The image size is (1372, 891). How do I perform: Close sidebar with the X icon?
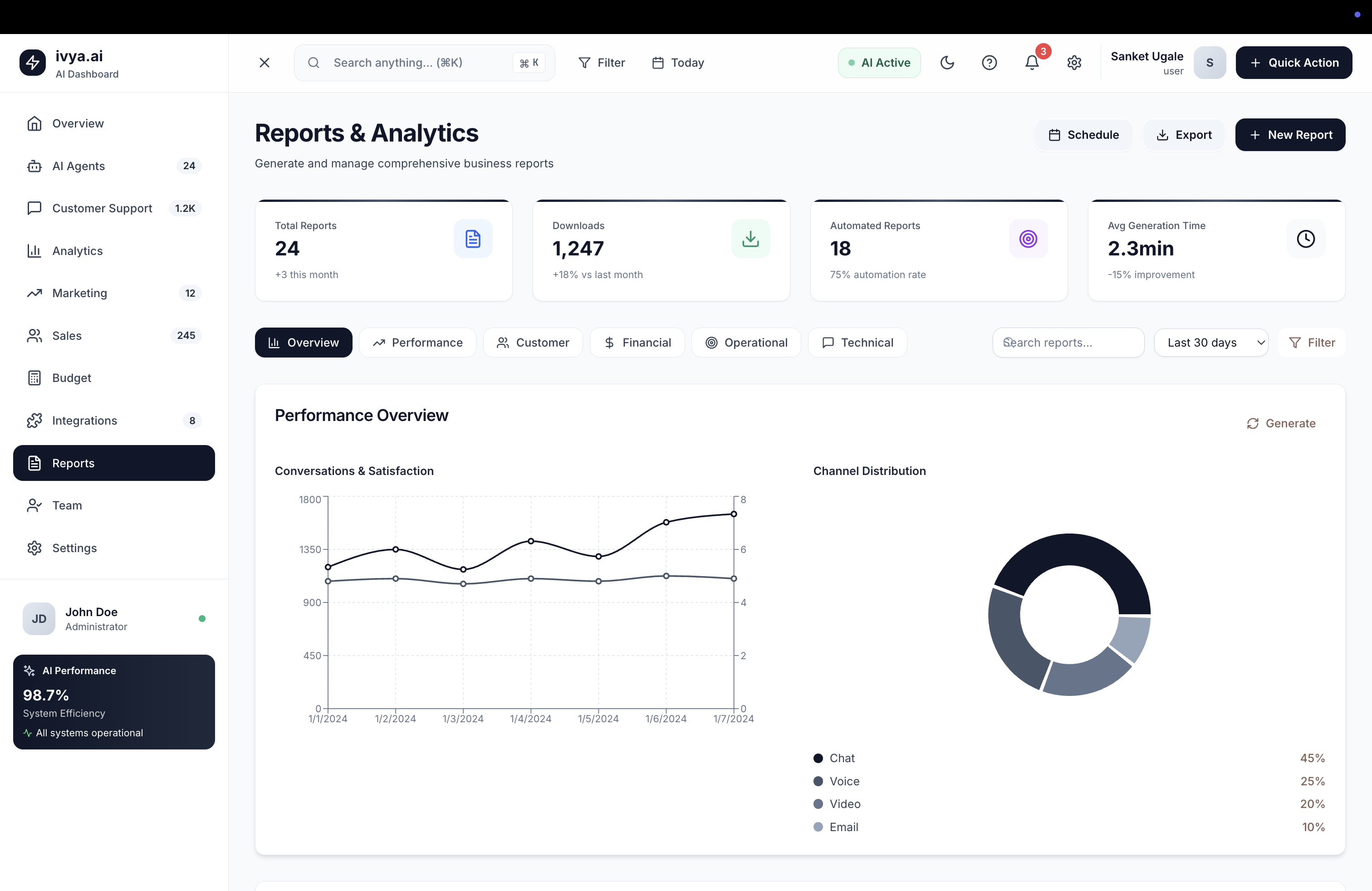coord(265,62)
